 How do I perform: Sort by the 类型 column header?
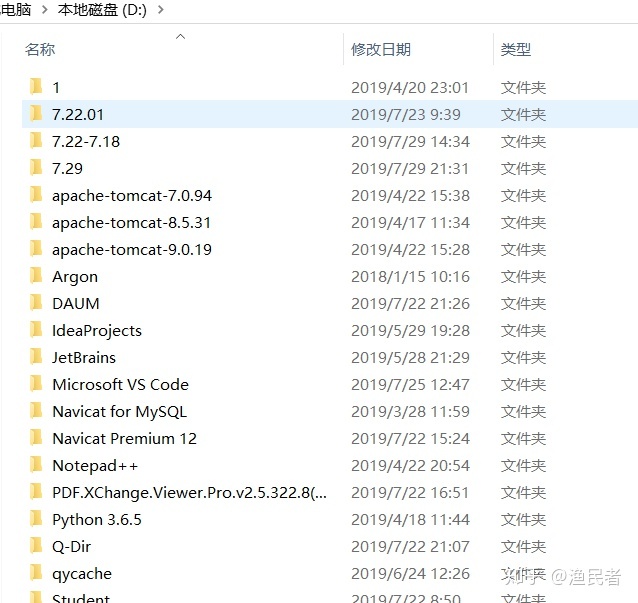pos(516,50)
